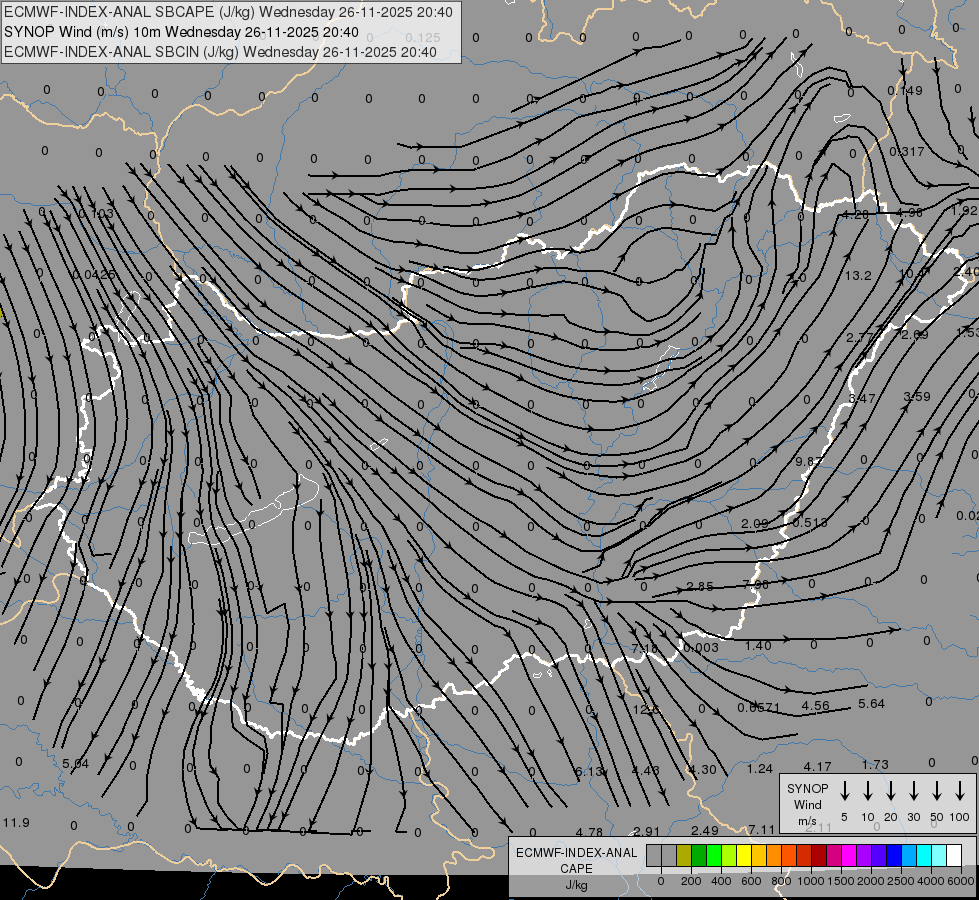Click the 4.46 CAPE value on map

pos(646,770)
